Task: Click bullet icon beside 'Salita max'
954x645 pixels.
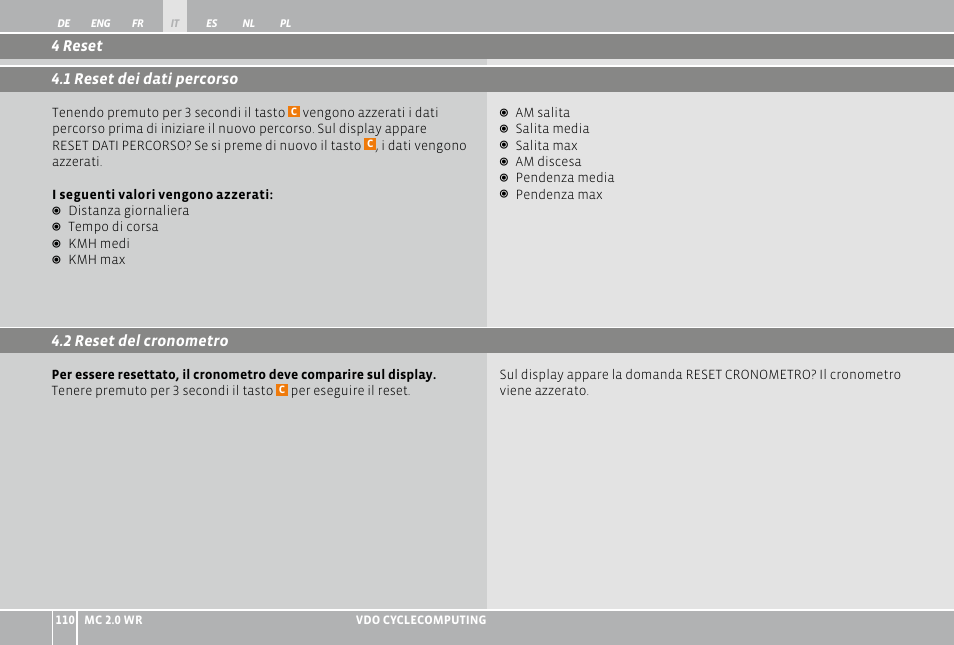Action: tap(504, 145)
